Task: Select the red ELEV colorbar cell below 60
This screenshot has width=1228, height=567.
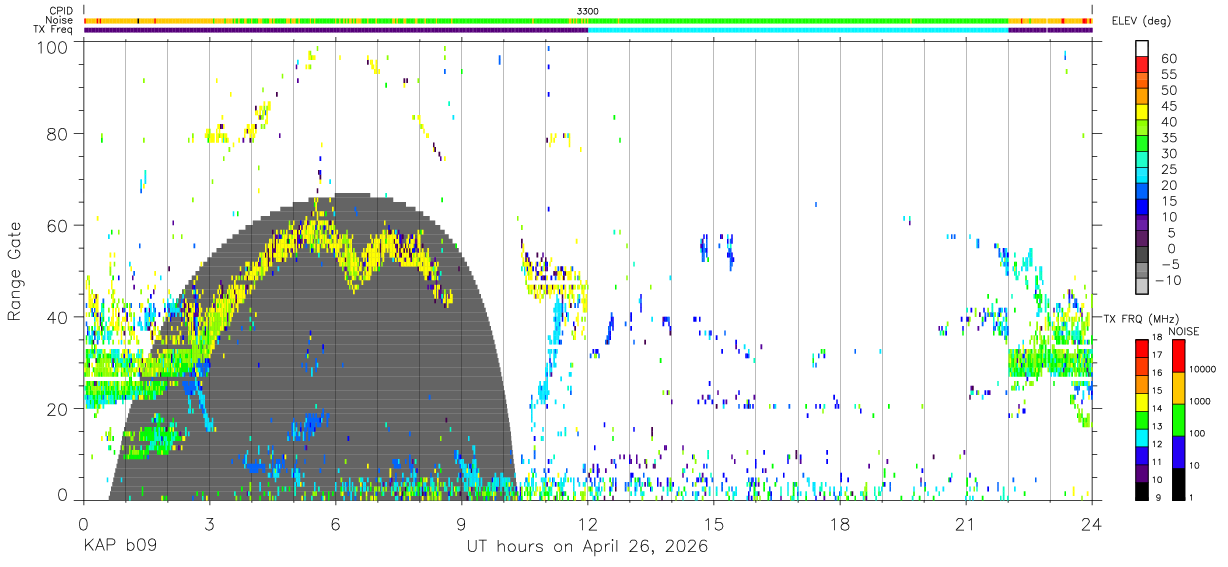Action: point(1142,64)
